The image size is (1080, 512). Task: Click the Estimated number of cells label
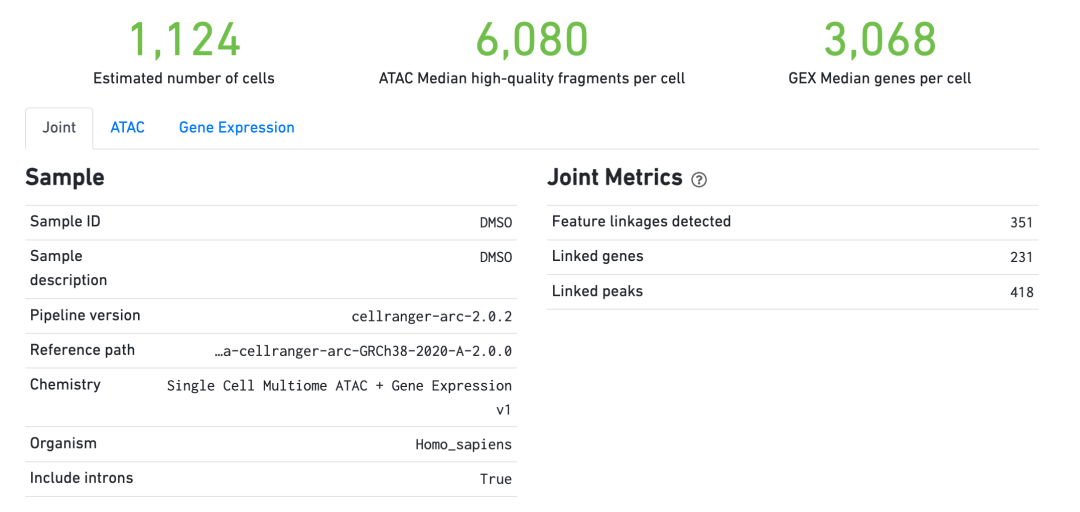pyautogui.click(x=184, y=79)
